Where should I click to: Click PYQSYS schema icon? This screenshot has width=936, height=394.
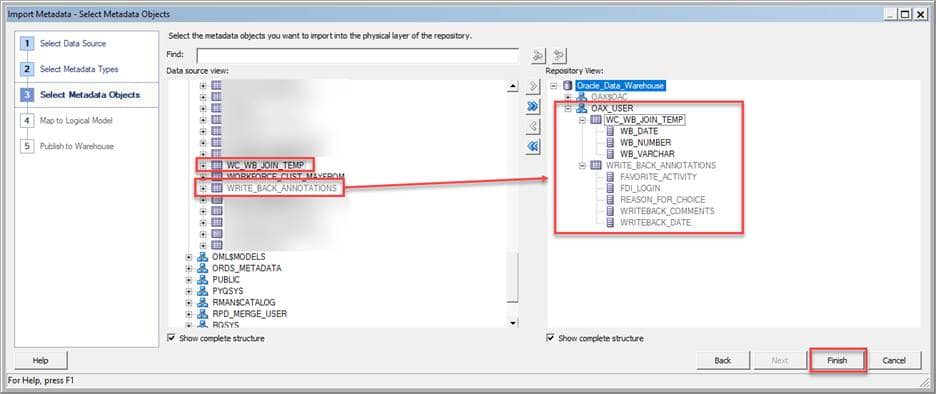[x=202, y=291]
